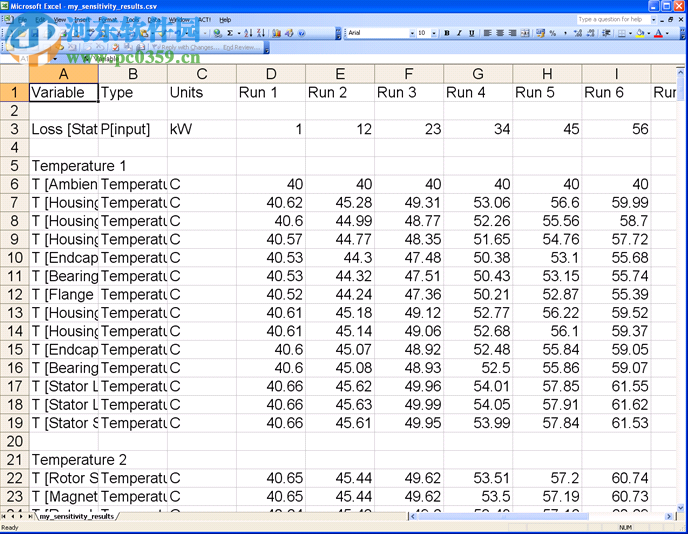This screenshot has height=534, width=688.
Task: Expand Formatting toolbar options
Action: [x=682, y=33]
